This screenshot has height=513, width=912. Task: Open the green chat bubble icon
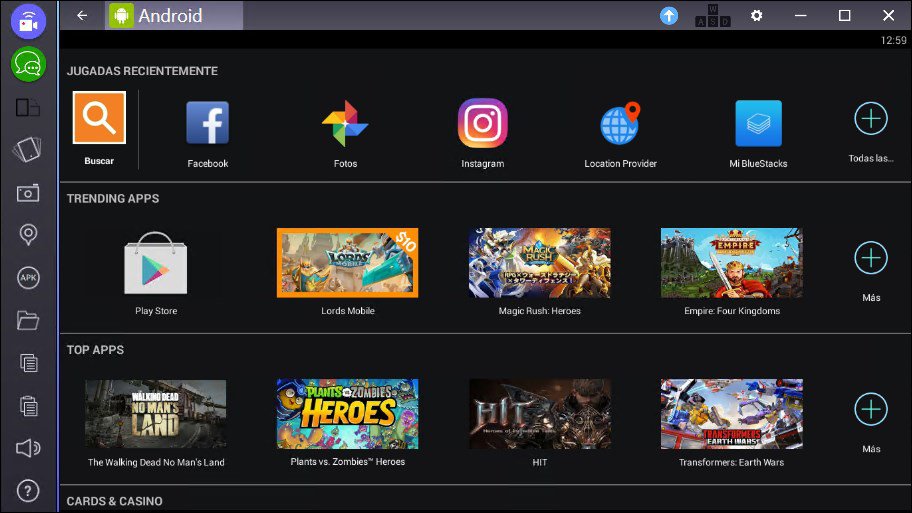click(x=28, y=64)
